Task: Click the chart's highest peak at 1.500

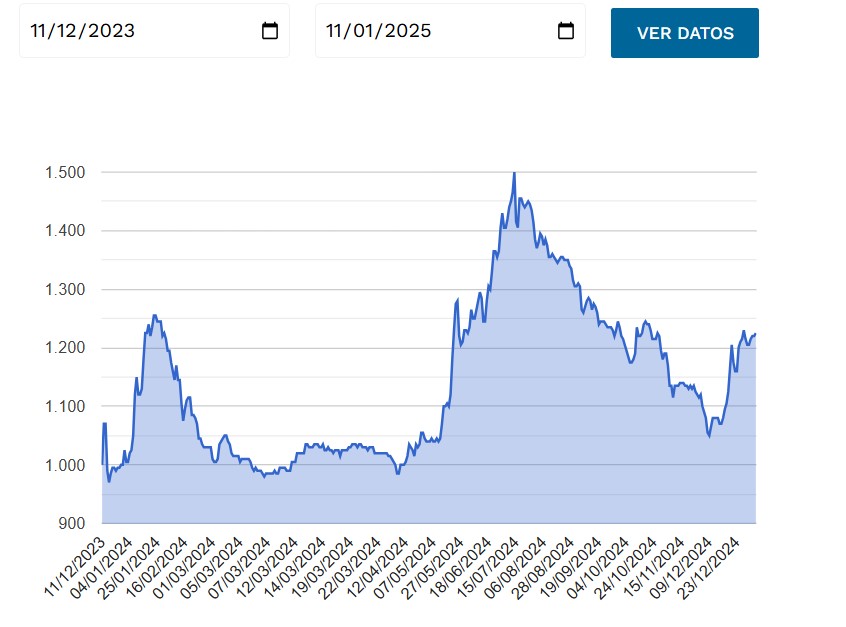Action: click(514, 173)
